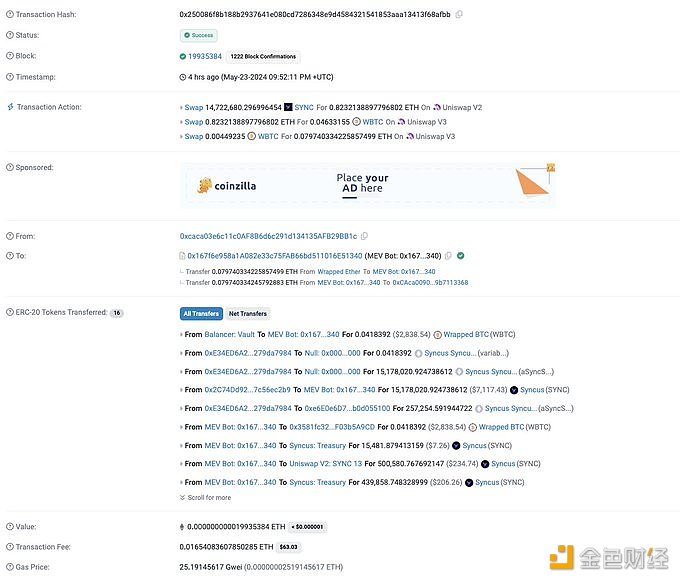Screen dimensions: 680x581
Task: Open the WBTC link in second swap action
Action: tap(373, 122)
